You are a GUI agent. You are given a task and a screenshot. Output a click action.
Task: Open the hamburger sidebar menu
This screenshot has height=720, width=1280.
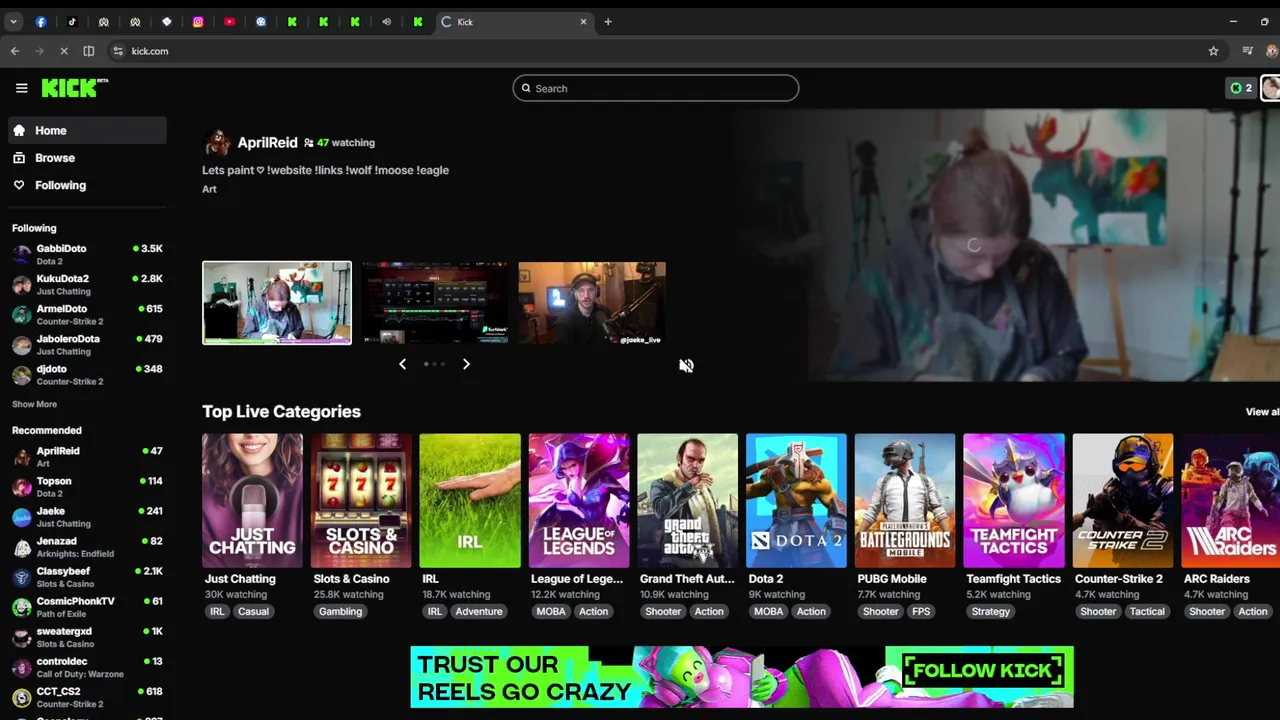21,88
